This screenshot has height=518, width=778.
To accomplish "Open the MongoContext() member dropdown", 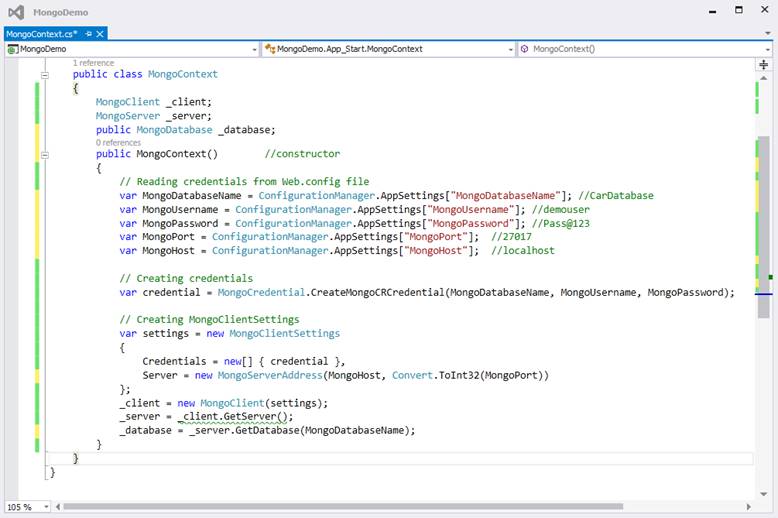I will [x=766, y=49].
